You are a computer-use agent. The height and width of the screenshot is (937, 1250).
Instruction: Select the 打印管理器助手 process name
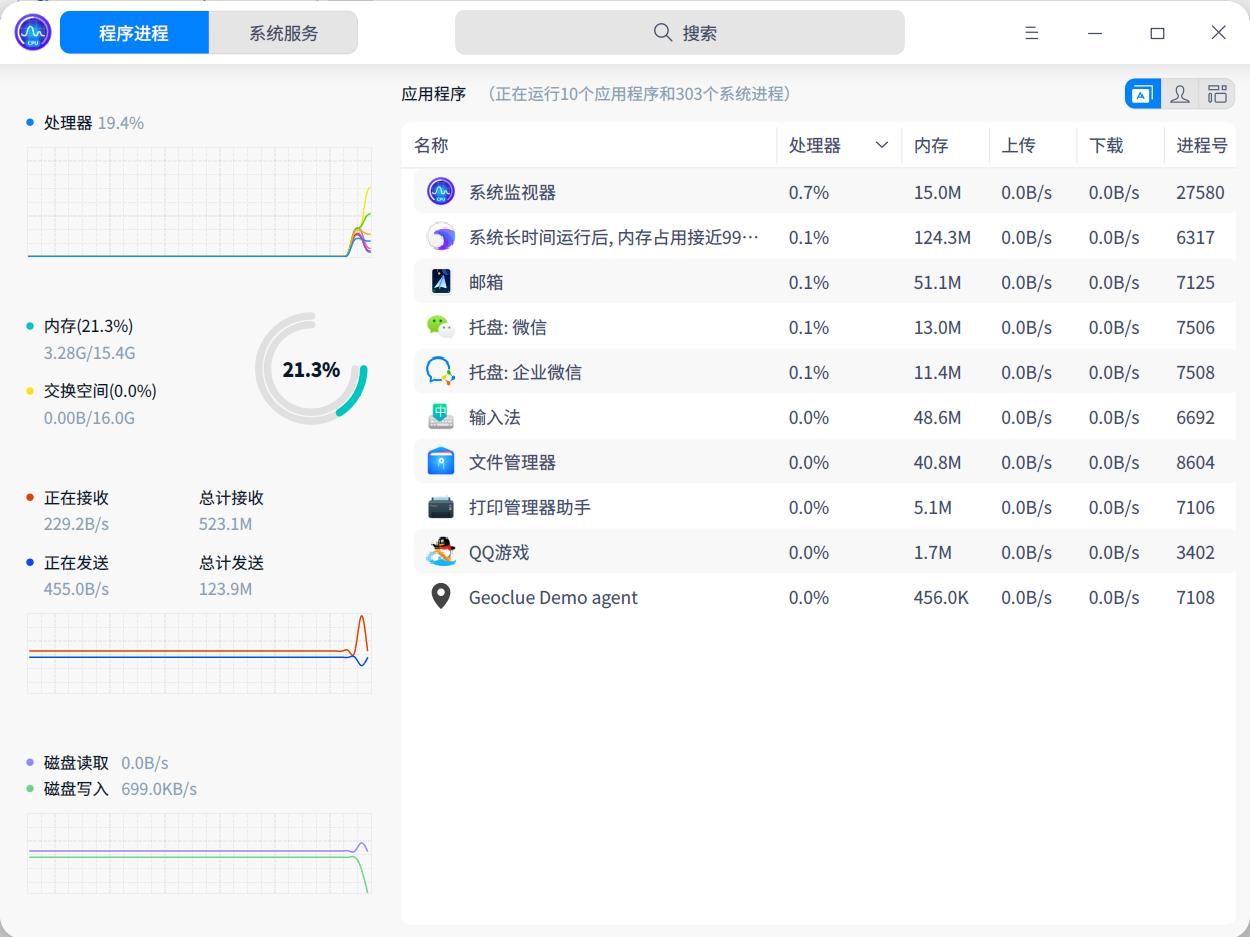pyautogui.click(x=530, y=508)
